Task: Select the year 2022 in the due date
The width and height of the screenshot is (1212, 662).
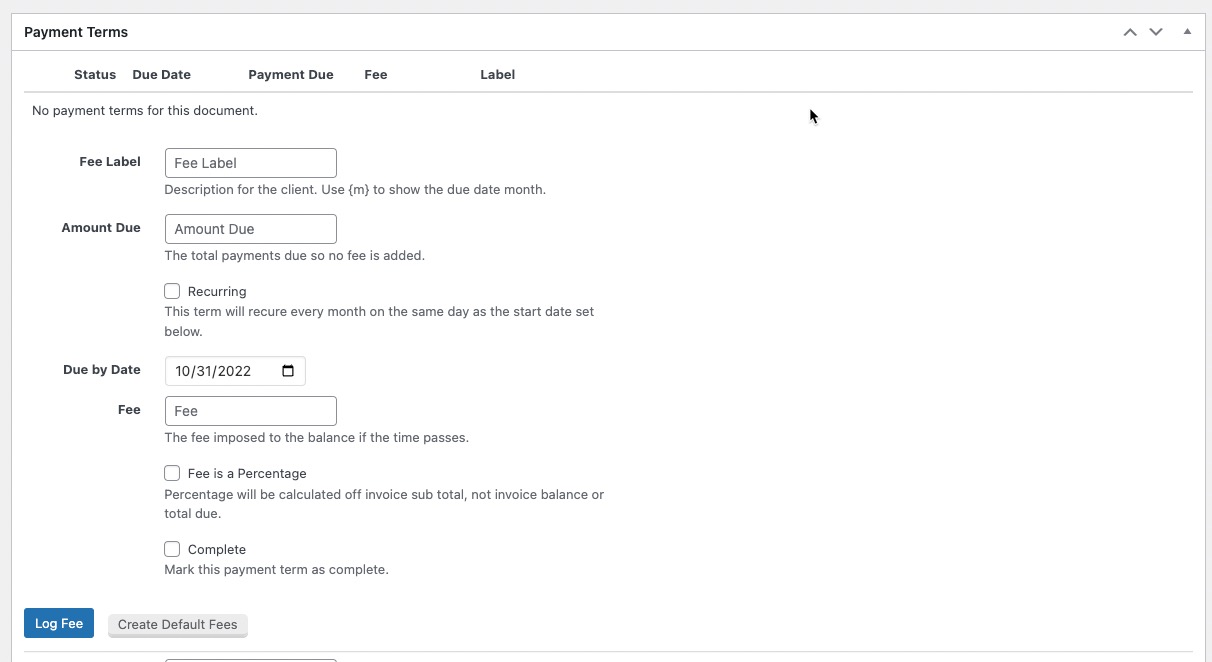Action: [234, 371]
